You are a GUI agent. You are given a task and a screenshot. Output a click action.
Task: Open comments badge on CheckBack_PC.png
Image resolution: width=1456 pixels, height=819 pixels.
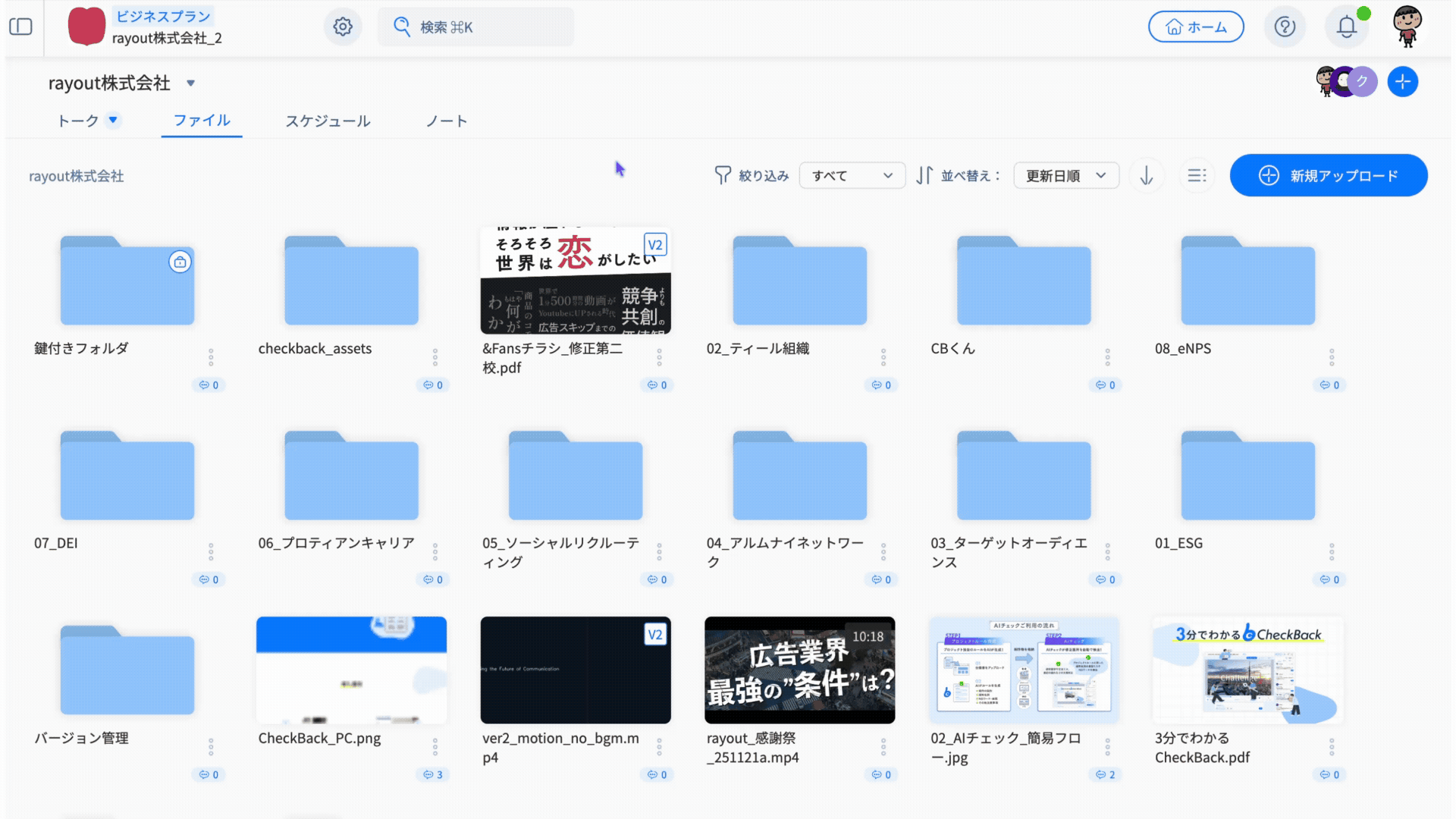(x=433, y=774)
